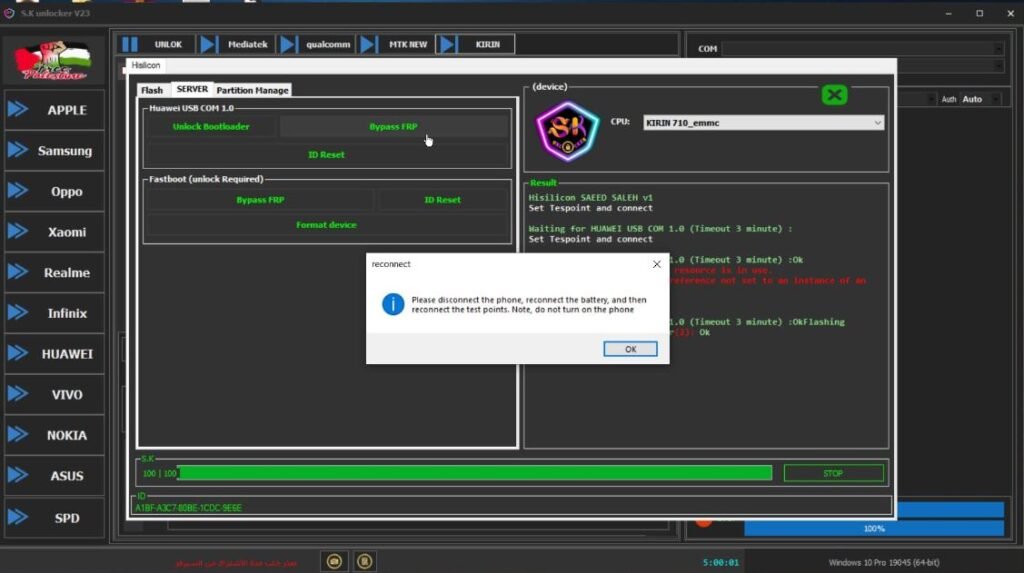
Task: Open the Xaomi brand section
Action: click(x=54, y=232)
